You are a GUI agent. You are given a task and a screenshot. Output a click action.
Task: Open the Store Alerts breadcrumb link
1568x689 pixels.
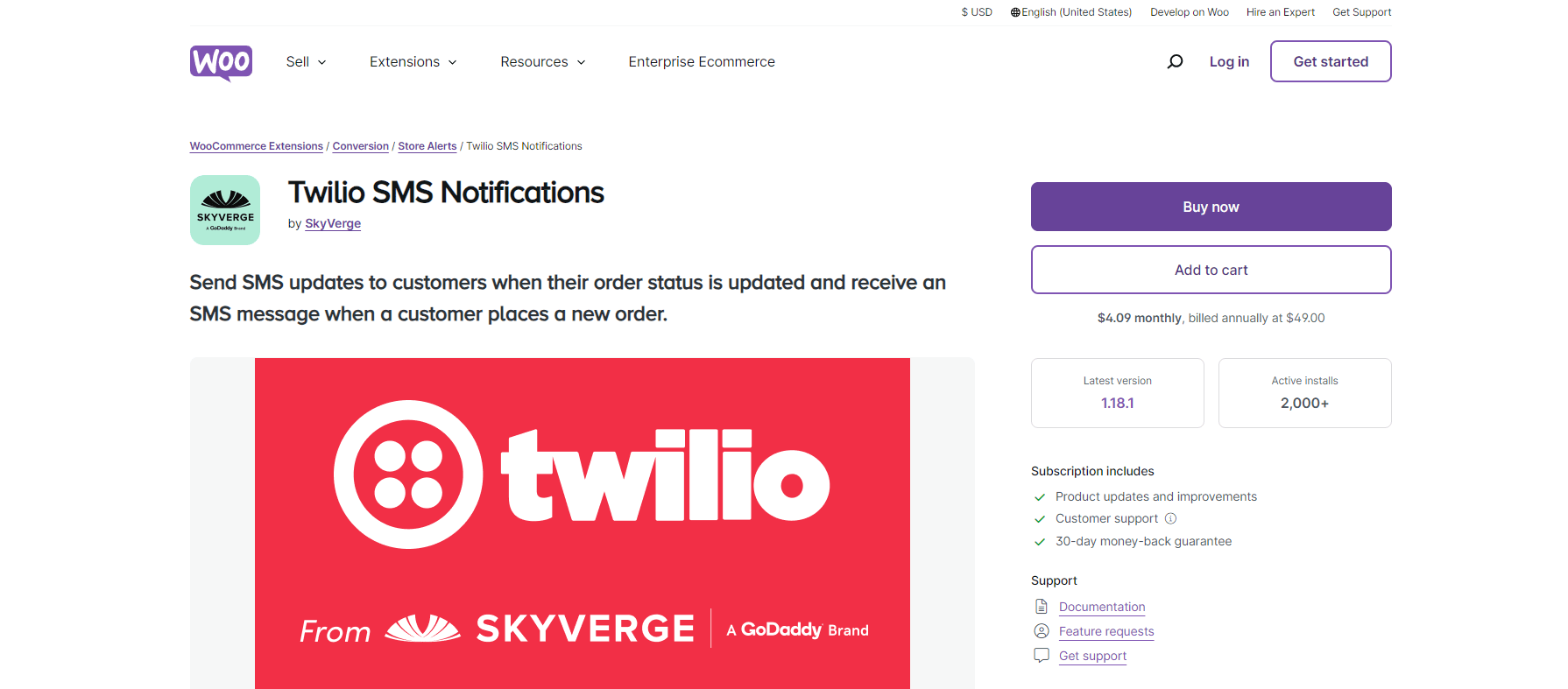tap(427, 145)
